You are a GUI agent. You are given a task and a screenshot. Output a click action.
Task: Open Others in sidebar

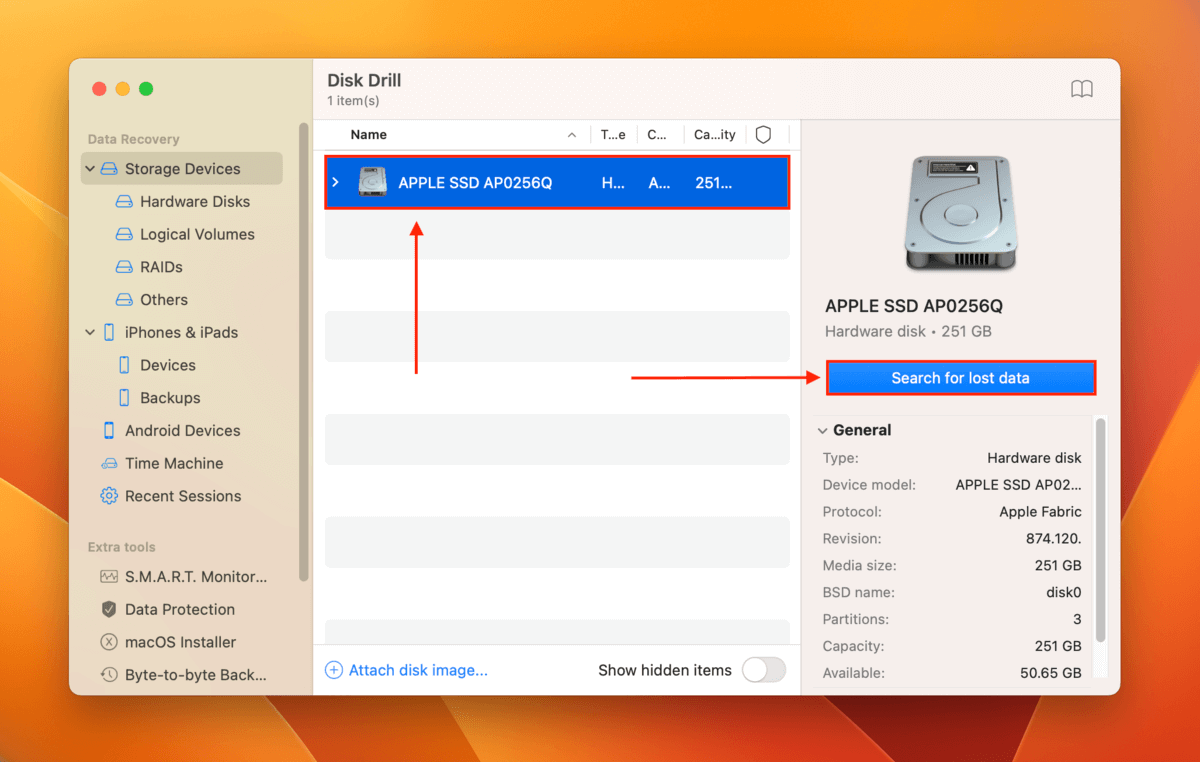164,300
